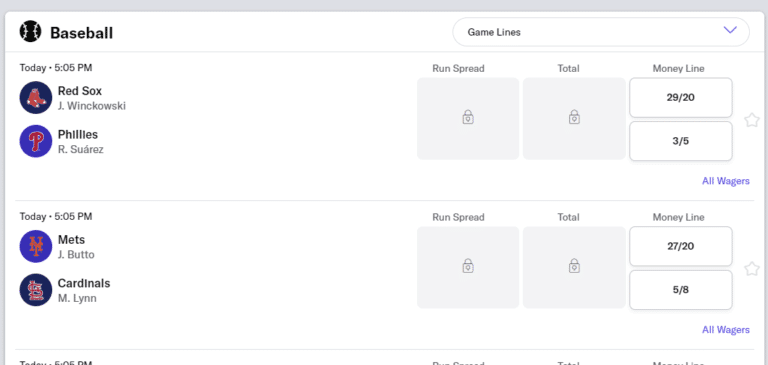Click locked Run Spread for Red Sox game
The image size is (768, 365).
[468, 119]
